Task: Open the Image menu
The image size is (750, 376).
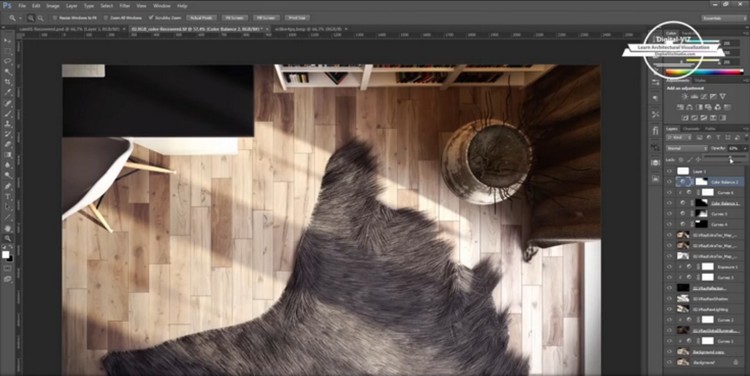Action: (53, 6)
